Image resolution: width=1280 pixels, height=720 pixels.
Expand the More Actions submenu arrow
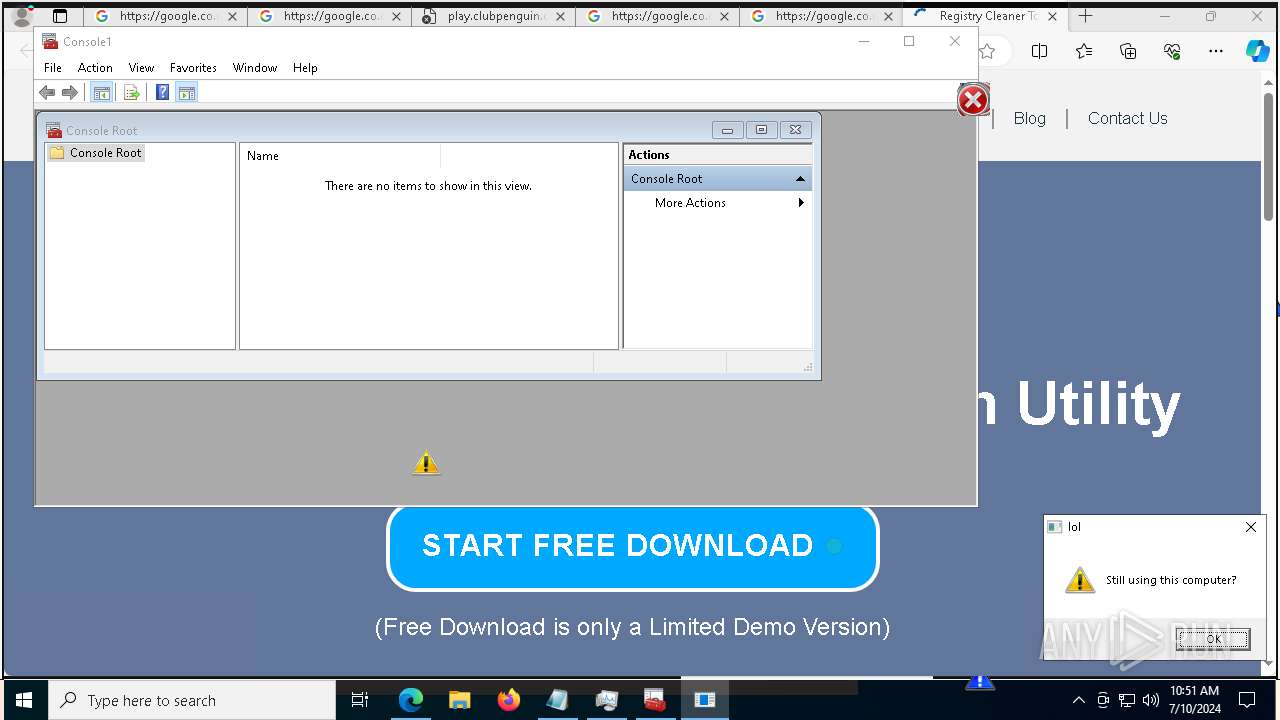801,203
